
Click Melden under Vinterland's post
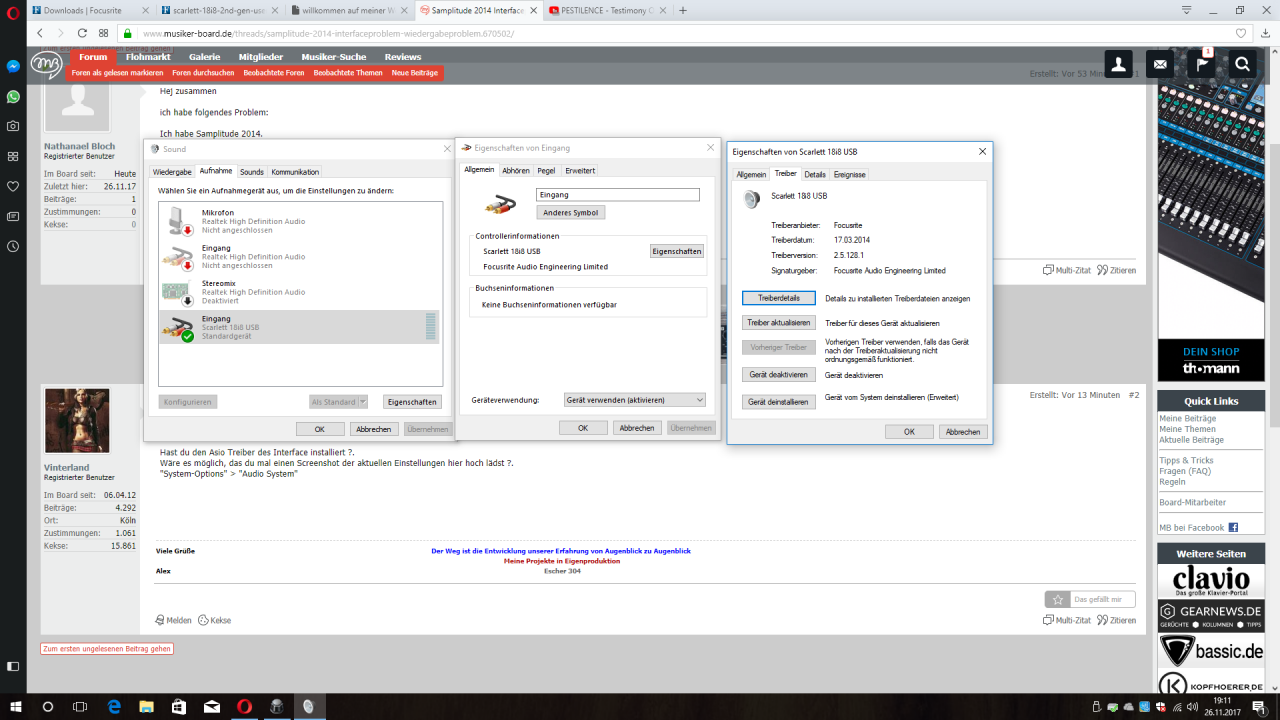173,620
